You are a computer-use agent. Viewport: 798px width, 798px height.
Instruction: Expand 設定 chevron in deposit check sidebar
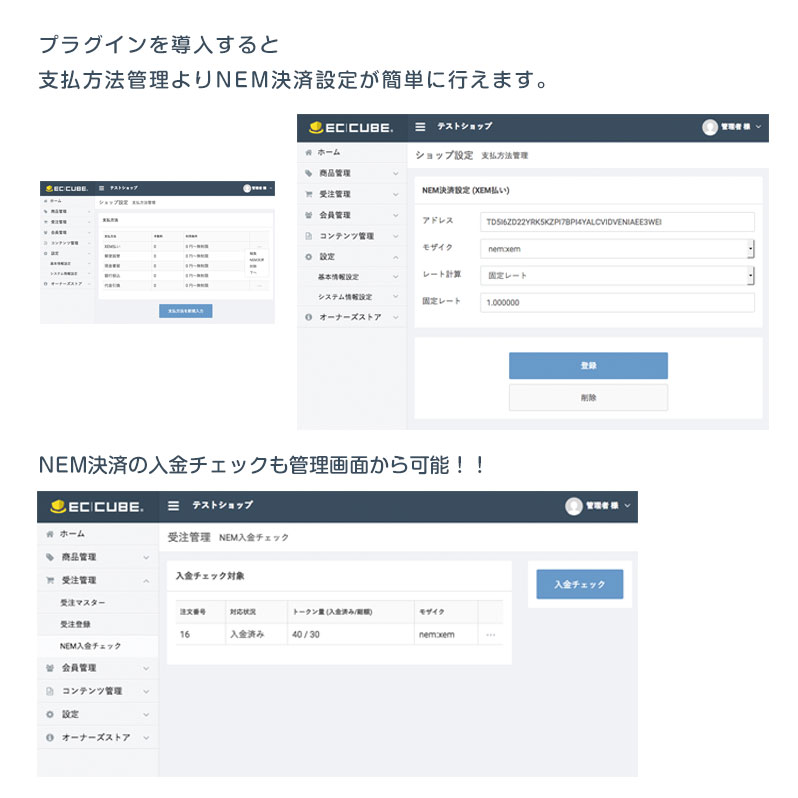[146, 715]
